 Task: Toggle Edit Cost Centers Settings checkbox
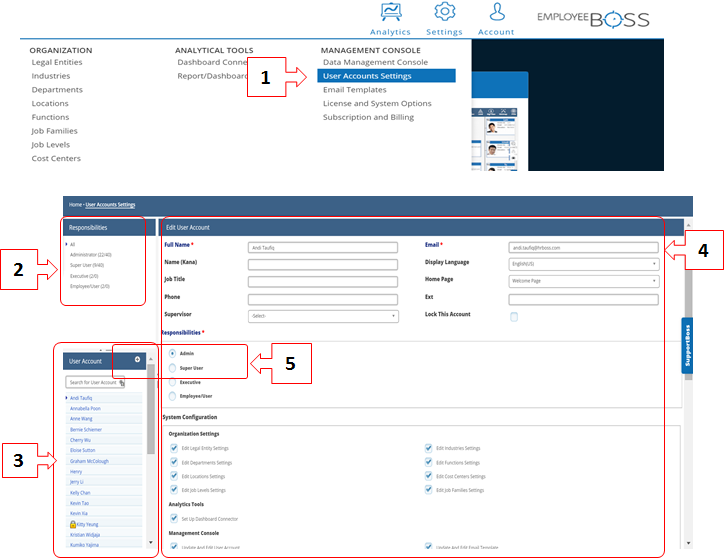[428, 476]
